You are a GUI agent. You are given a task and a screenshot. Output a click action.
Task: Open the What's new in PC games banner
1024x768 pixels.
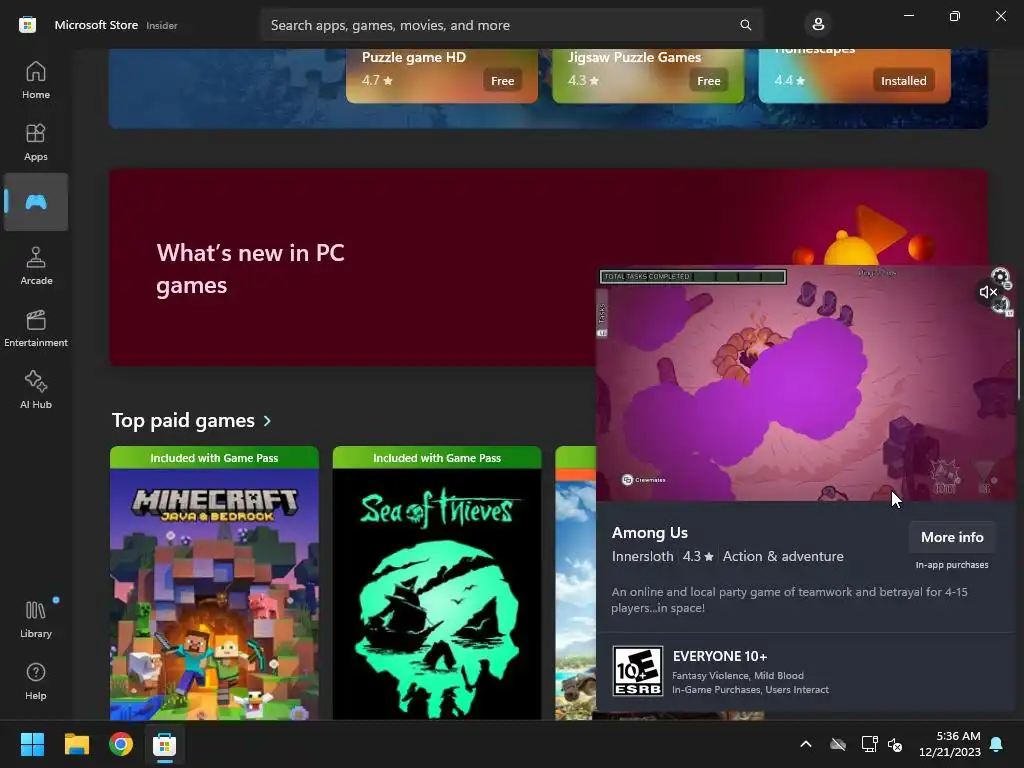pos(353,268)
